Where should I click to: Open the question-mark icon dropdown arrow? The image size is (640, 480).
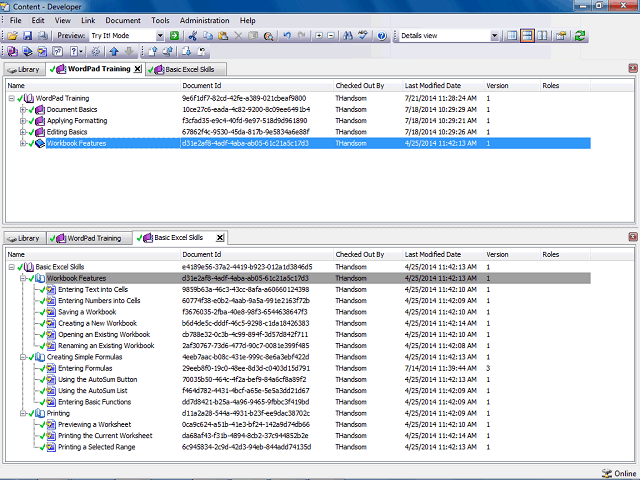81,51
